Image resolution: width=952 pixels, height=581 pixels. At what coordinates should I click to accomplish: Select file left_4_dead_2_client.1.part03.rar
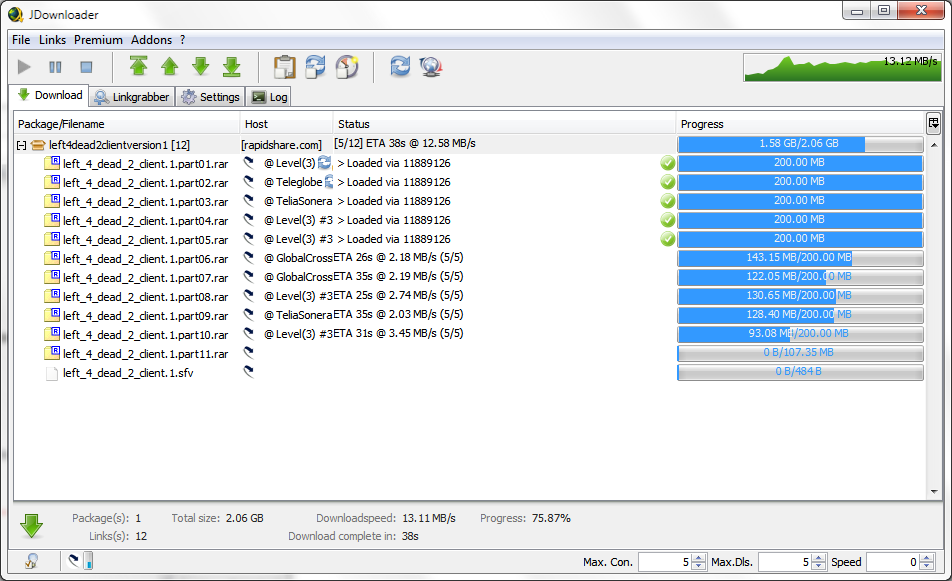146,202
